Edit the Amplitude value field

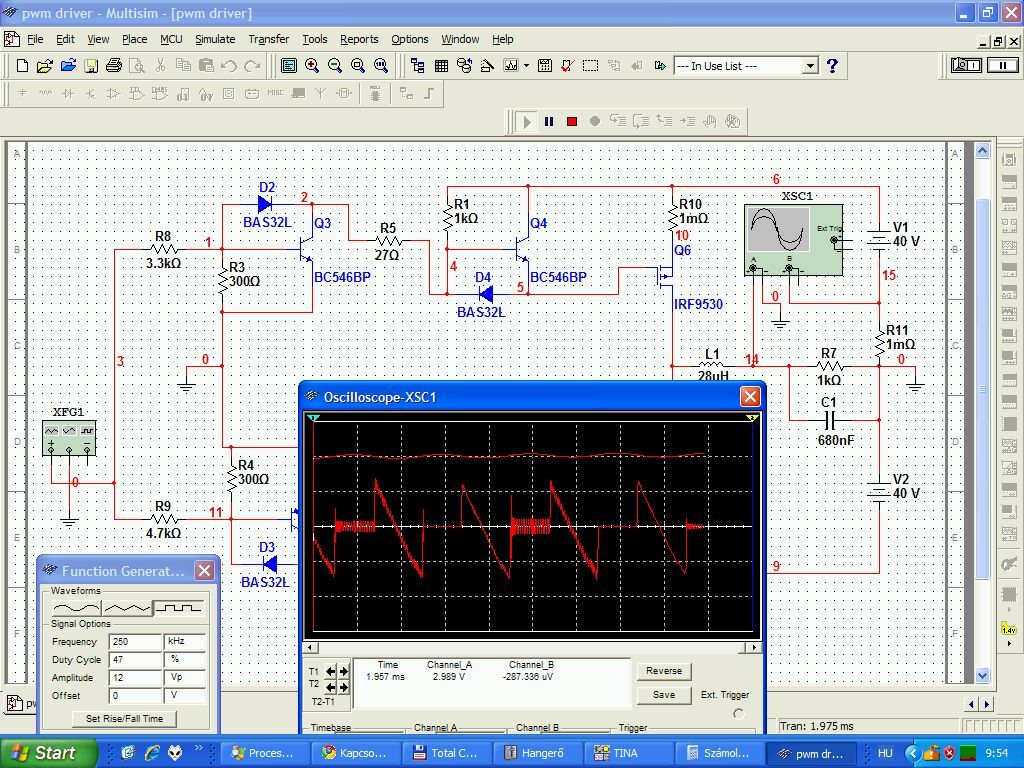point(135,678)
